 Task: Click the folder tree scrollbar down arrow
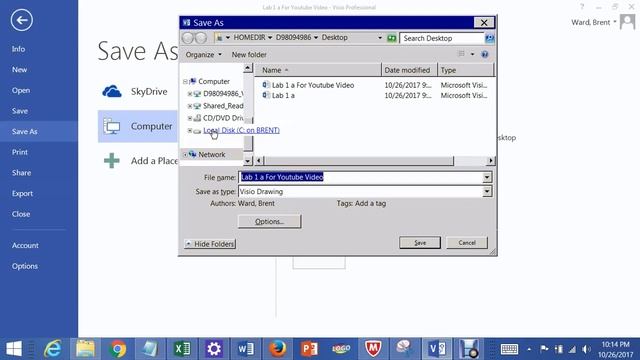pyautogui.click(x=248, y=161)
